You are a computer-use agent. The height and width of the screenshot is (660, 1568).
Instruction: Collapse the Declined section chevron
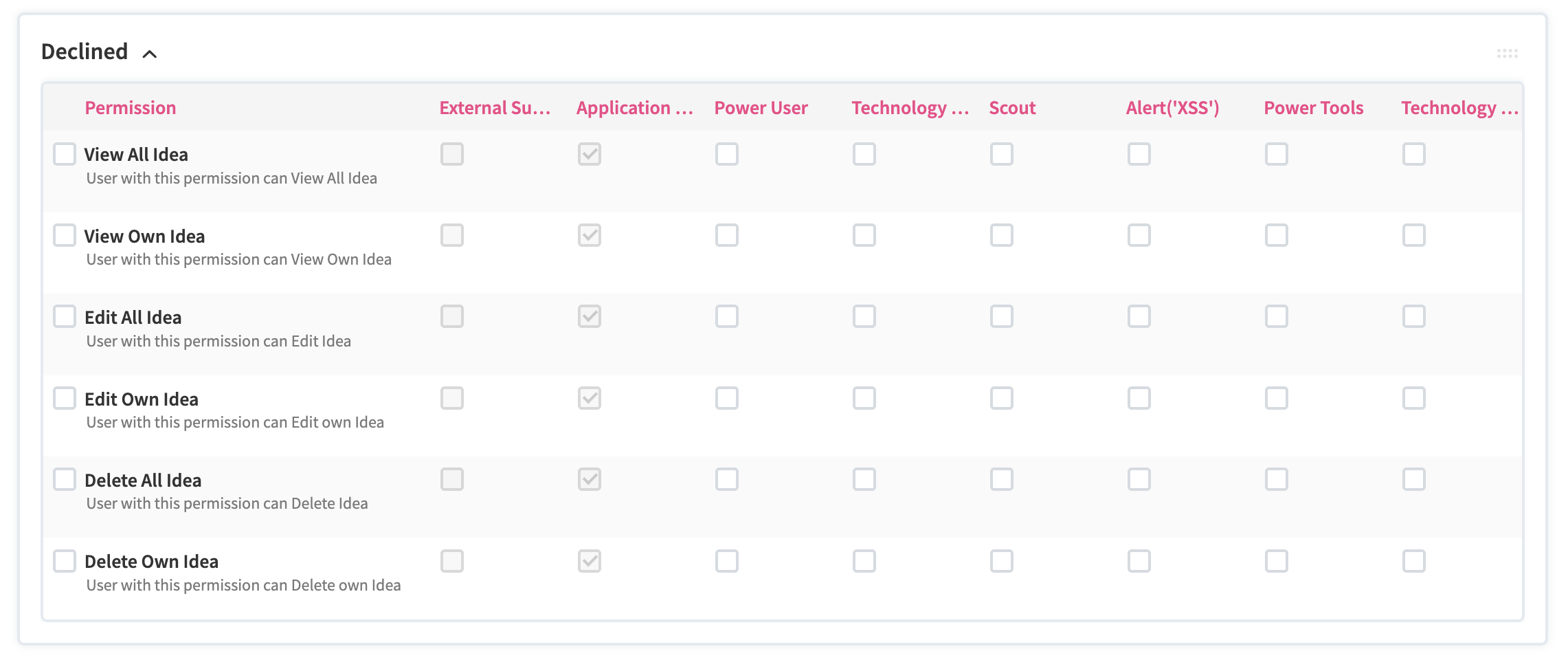click(150, 54)
